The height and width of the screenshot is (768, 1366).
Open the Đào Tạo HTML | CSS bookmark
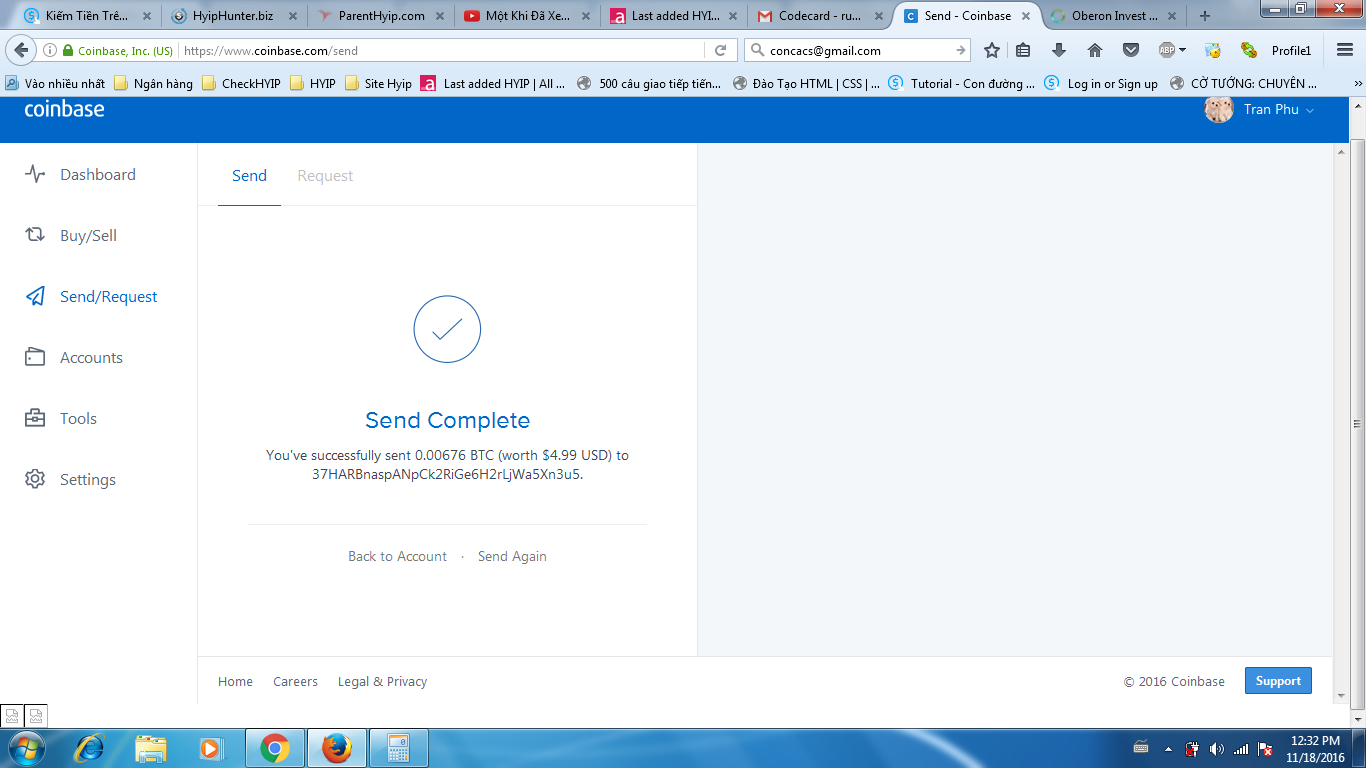pos(806,84)
